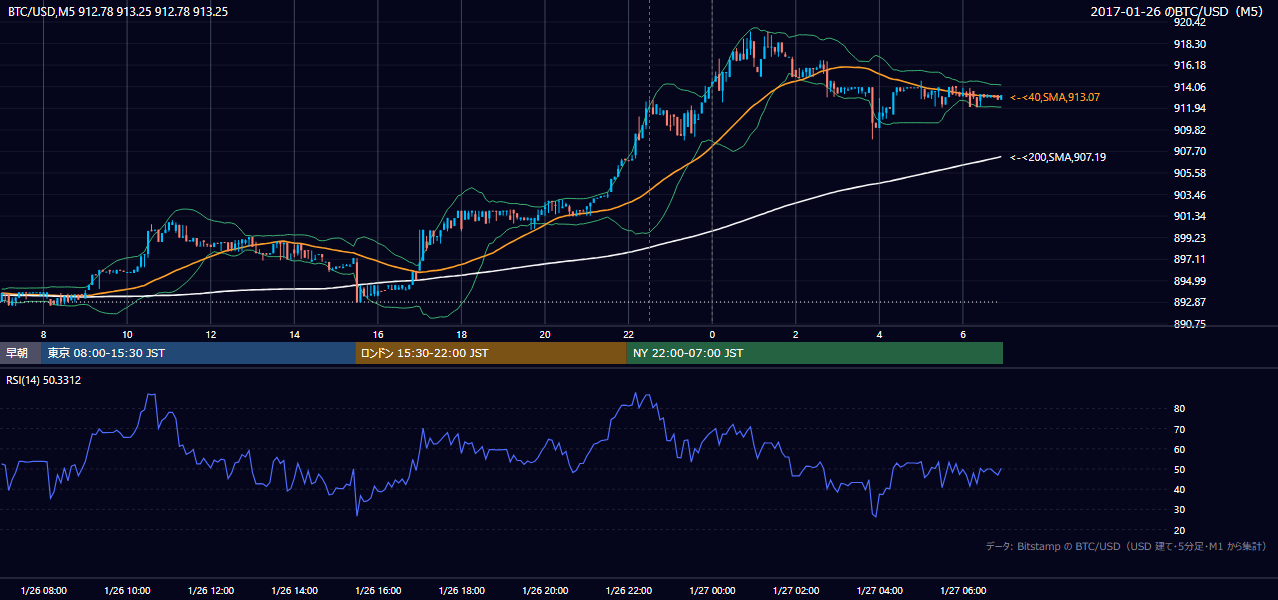This screenshot has height=600, width=1278.
Task: Click bottom time label 1/27 02:00
Action: pyautogui.click(x=795, y=591)
